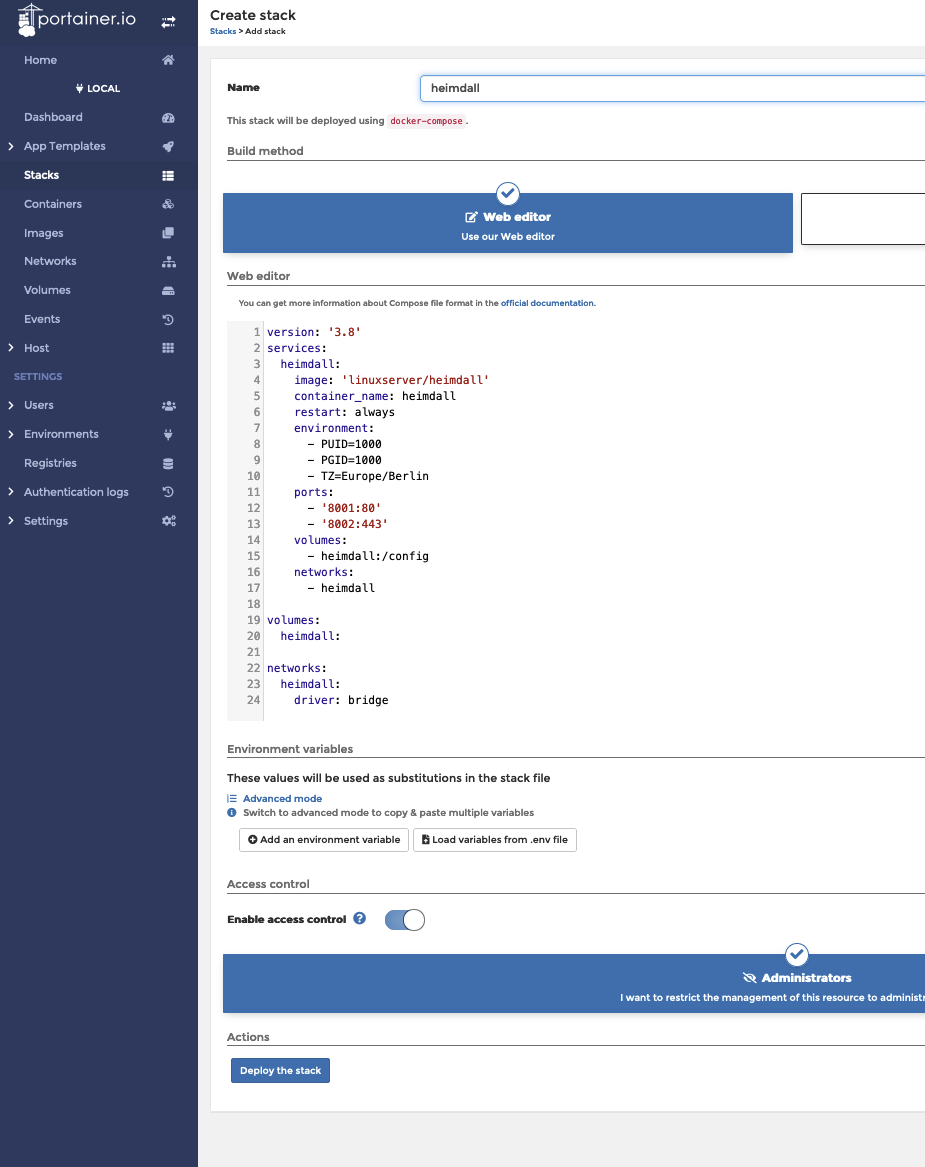Select the Images icon in the sidebar
This screenshot has height=1167, width=925.
[168, 232]
